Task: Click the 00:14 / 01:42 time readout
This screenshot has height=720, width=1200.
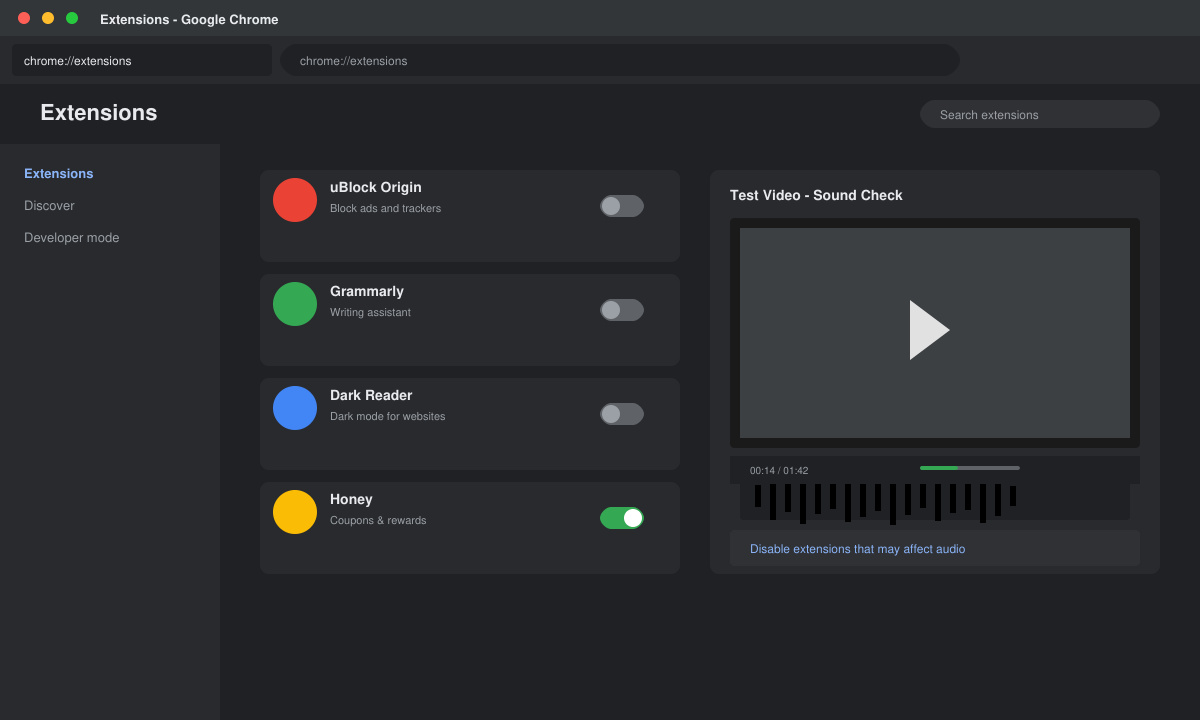Action: (779, 471)
